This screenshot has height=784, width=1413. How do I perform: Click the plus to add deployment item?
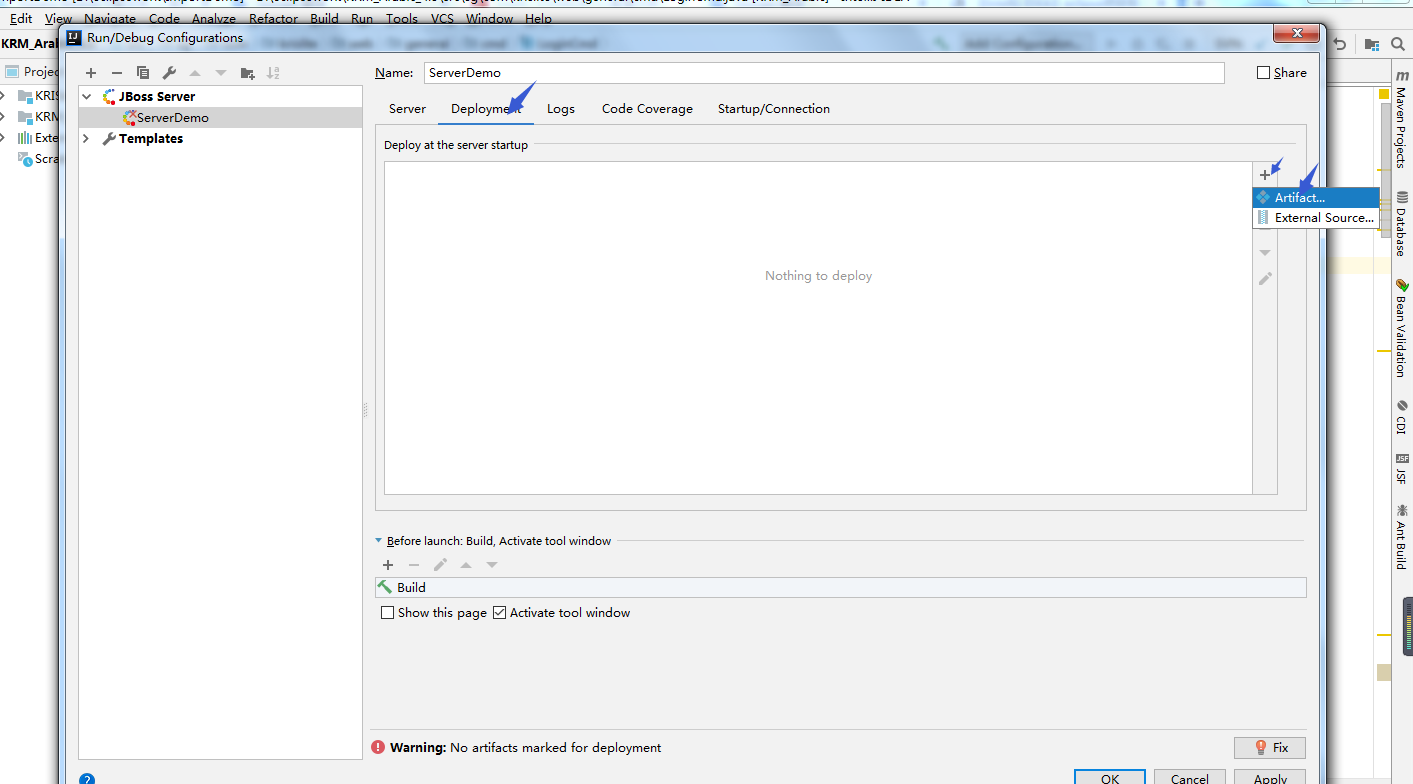[x=1265, y=175]
